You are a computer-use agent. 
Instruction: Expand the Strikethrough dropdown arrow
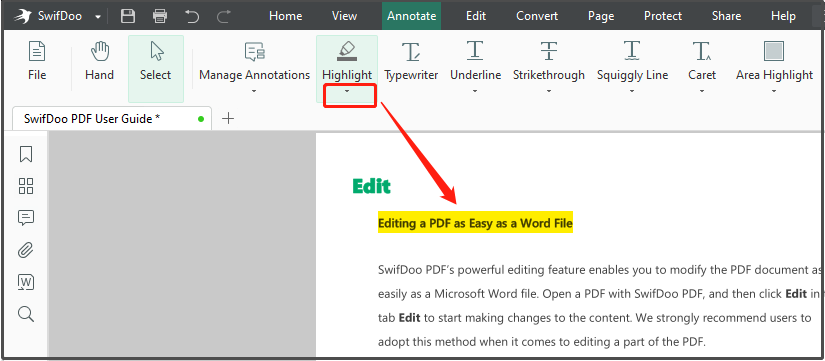tap(549, 92)
